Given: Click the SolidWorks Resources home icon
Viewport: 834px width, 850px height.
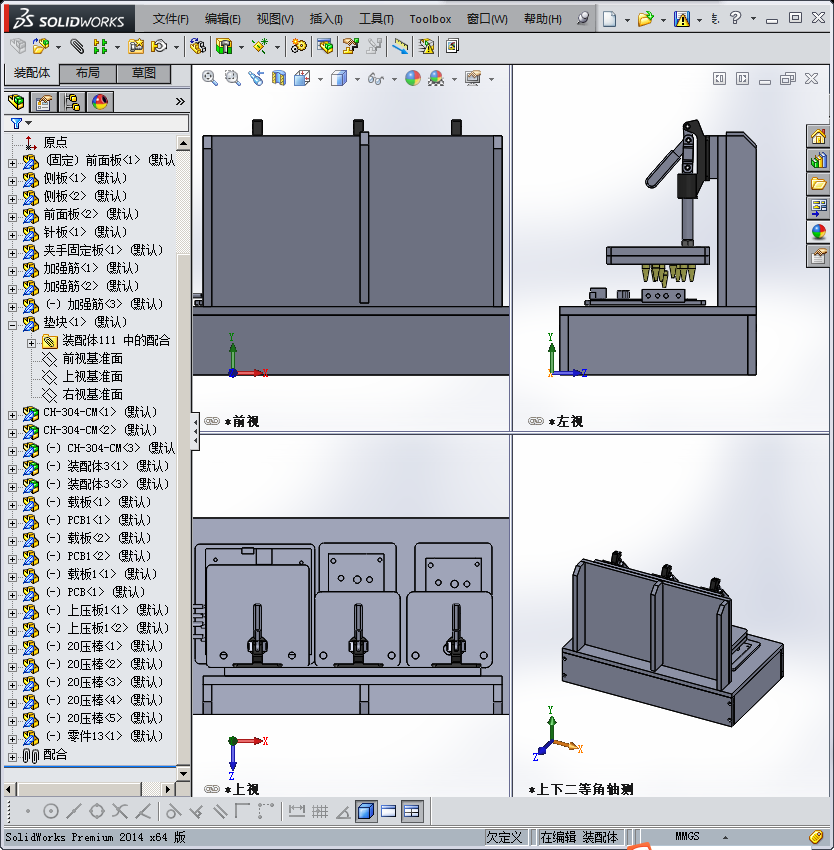Looking at the screenshot, I should pyautogui.click(x=818, y=137).
